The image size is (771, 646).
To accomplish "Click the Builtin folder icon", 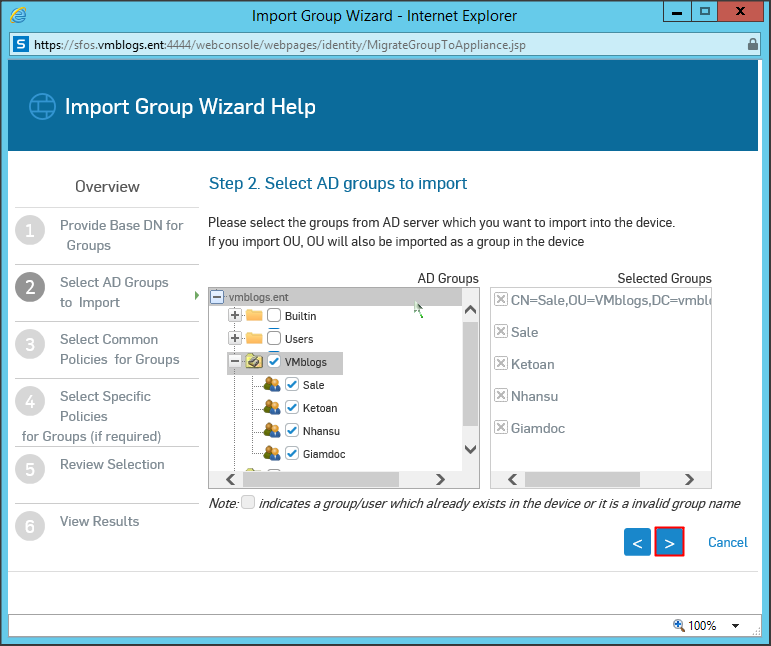I will (x=254, y=316).
